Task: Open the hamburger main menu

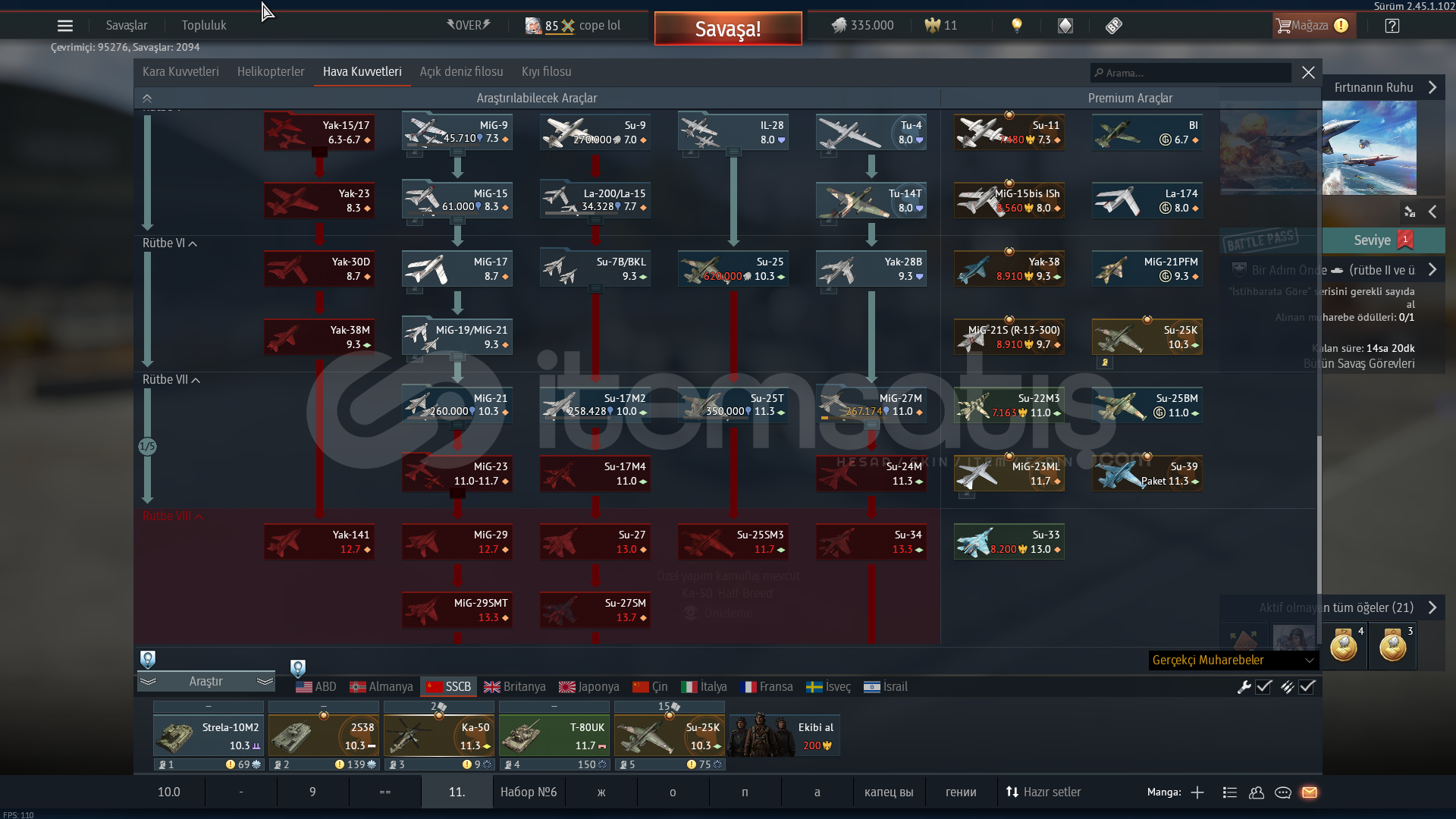Action: 65,26
